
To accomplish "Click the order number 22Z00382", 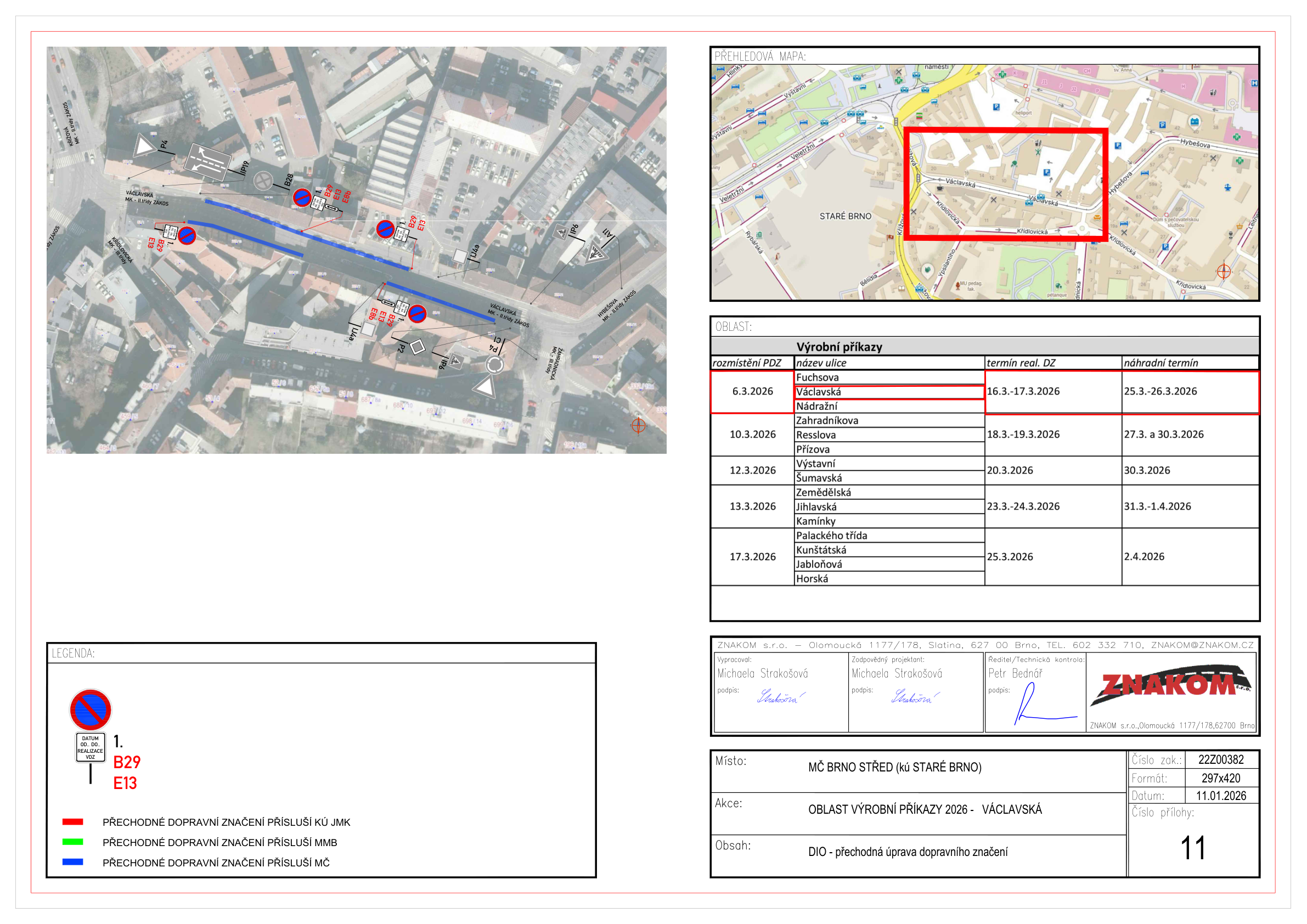I will (x=1221, y=760).
